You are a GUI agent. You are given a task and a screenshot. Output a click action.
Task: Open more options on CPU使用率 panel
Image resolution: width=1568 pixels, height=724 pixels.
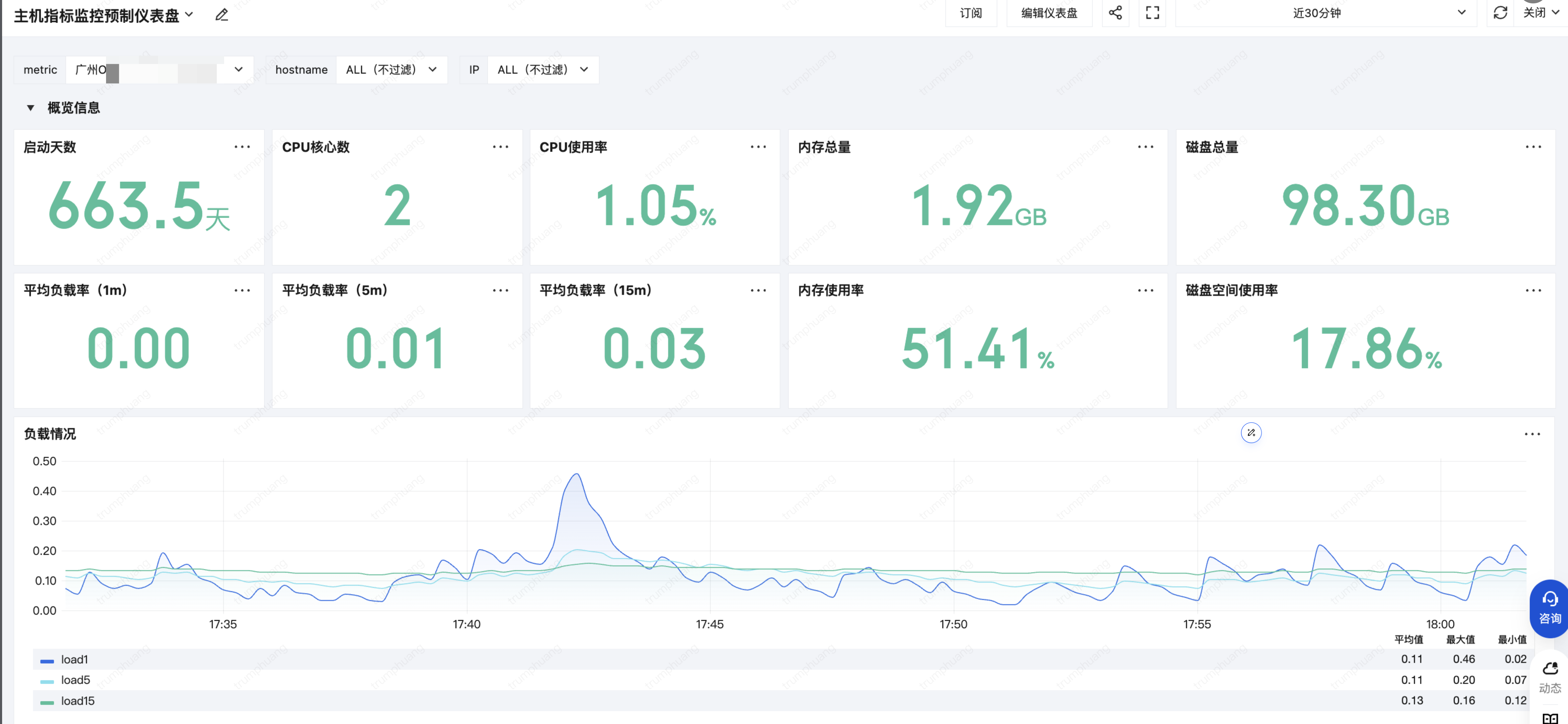[x=758, y=147]
